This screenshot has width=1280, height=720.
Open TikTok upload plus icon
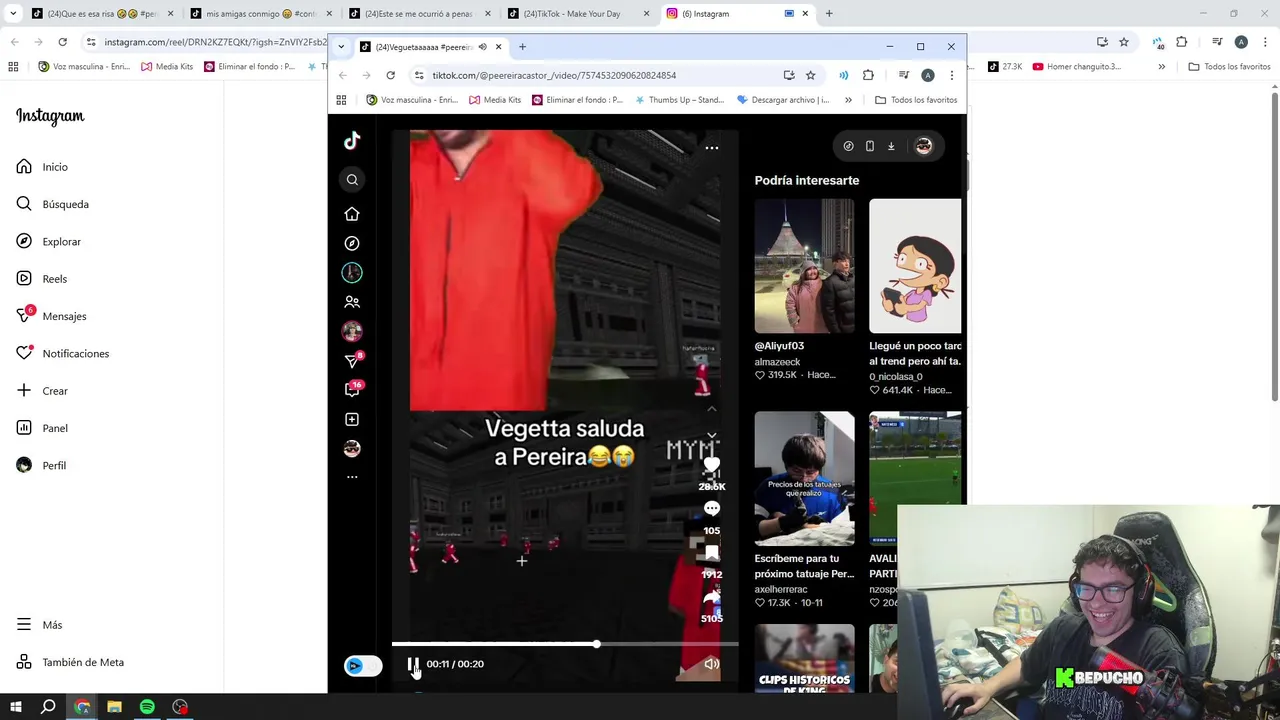point(352,420)
